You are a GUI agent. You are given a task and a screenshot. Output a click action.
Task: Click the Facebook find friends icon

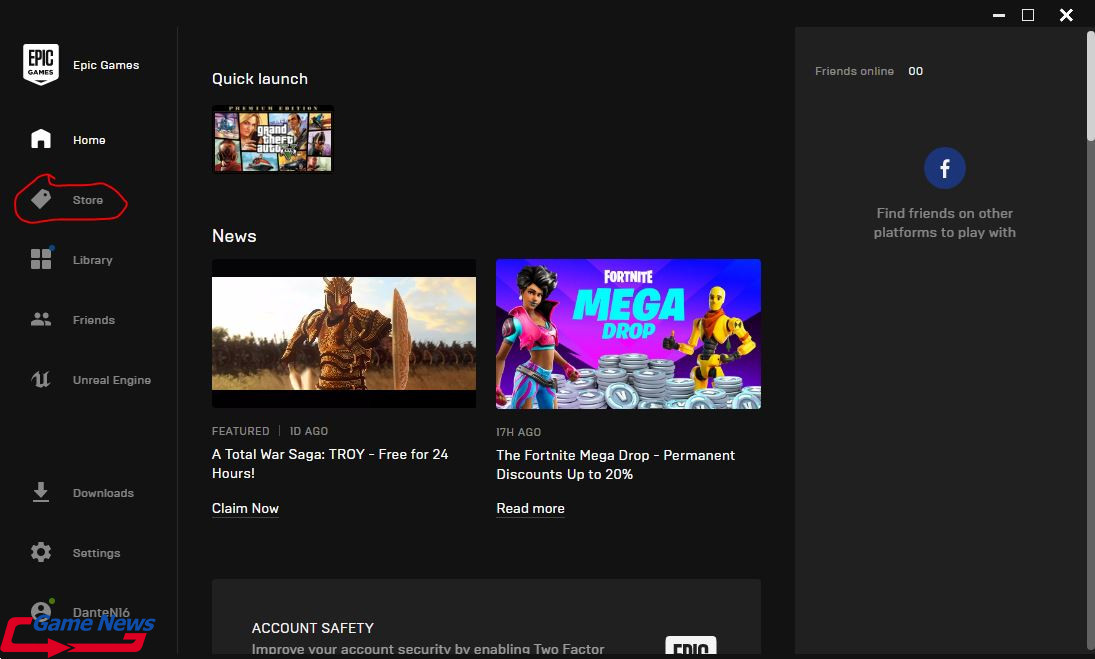[x=945, y=168]
